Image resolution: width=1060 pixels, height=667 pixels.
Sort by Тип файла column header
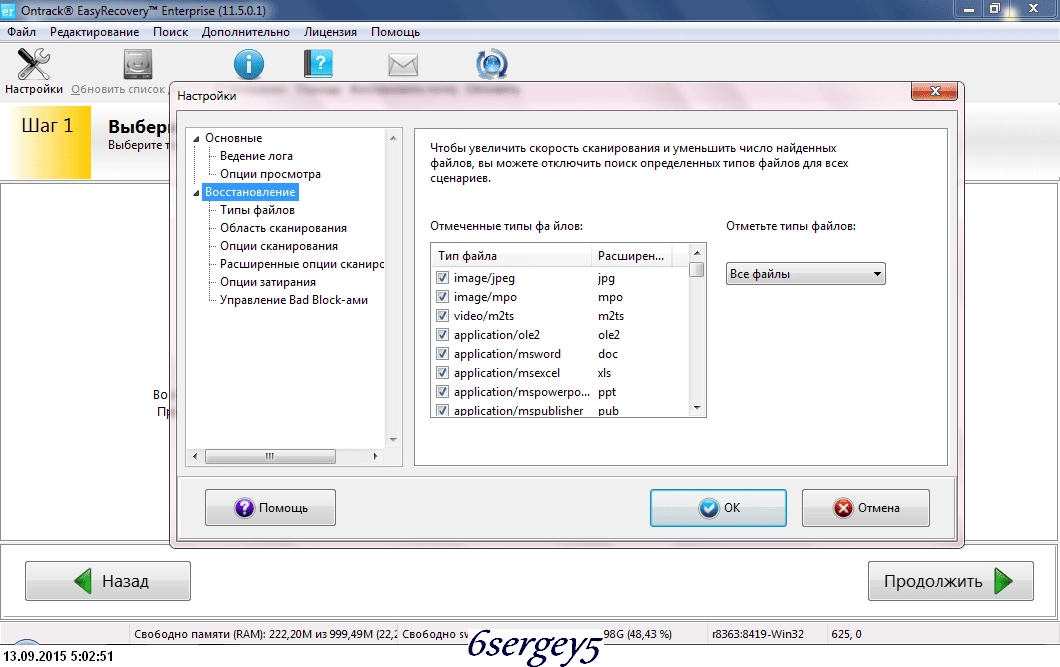[511, 256]
